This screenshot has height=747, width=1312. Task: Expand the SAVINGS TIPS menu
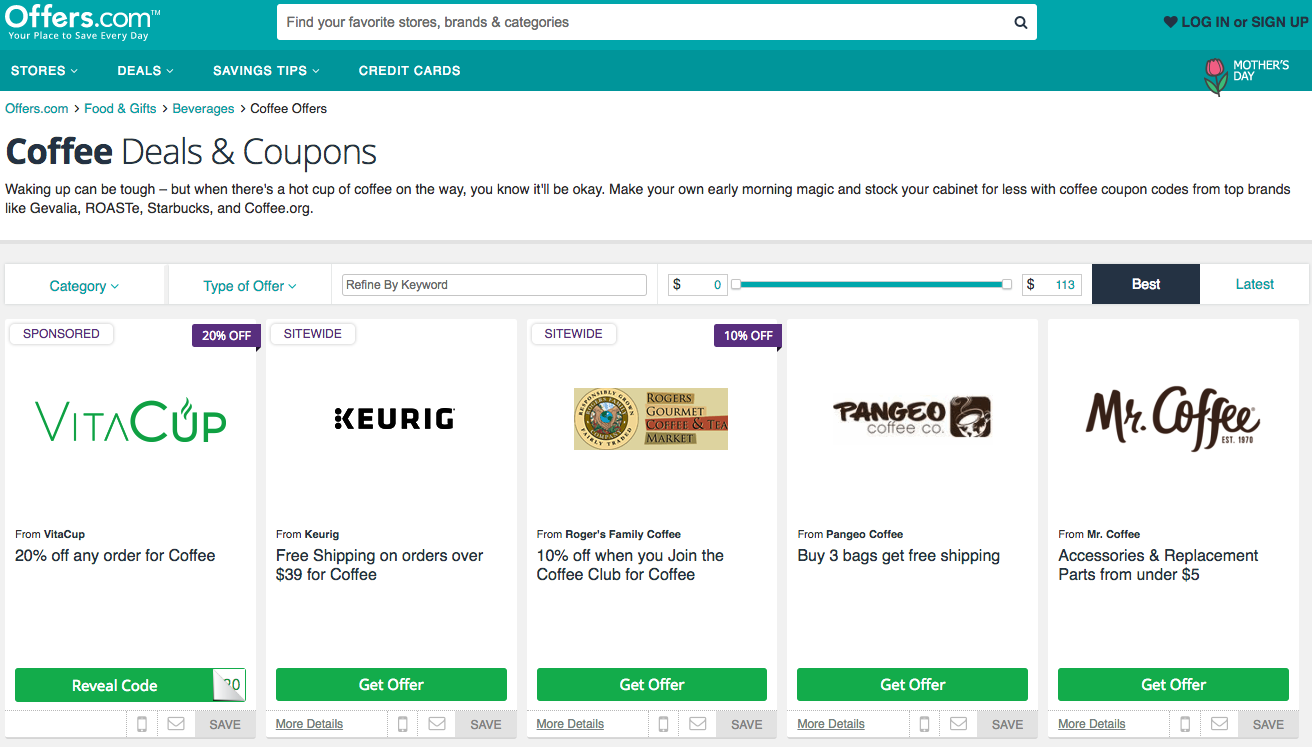(x=266, y=71)
